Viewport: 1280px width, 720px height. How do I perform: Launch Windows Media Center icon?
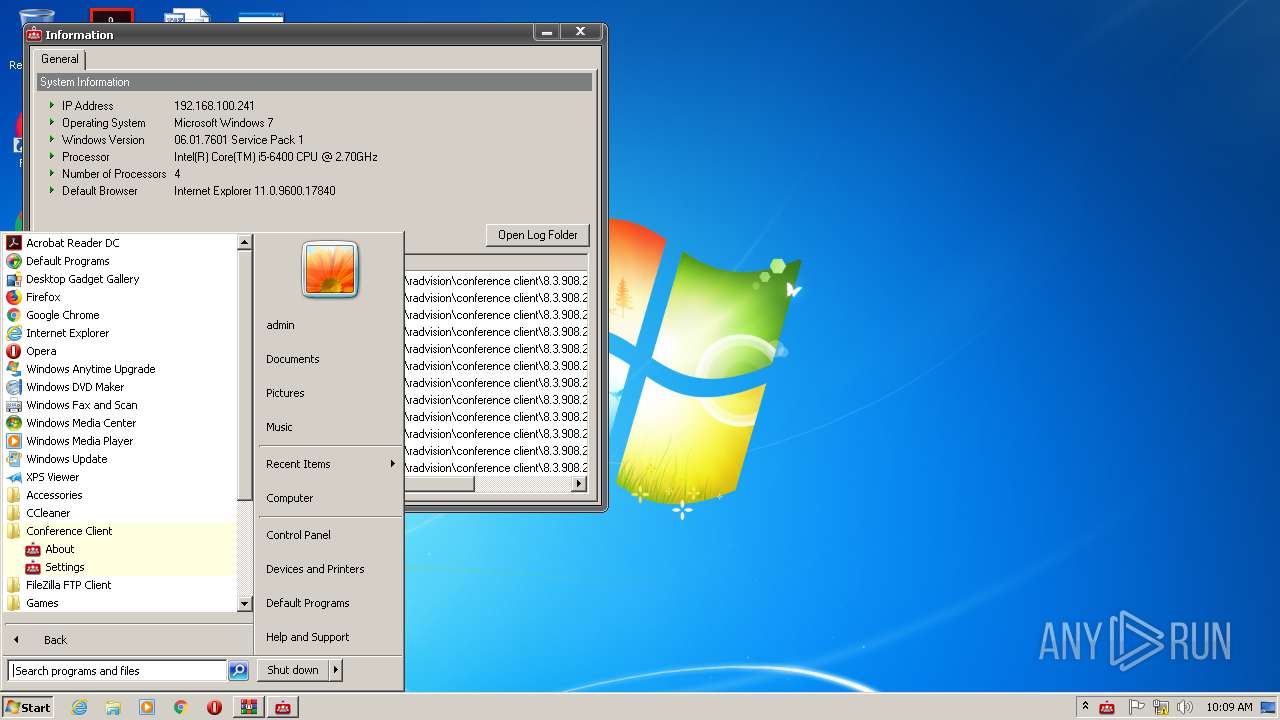click(14, 423)
